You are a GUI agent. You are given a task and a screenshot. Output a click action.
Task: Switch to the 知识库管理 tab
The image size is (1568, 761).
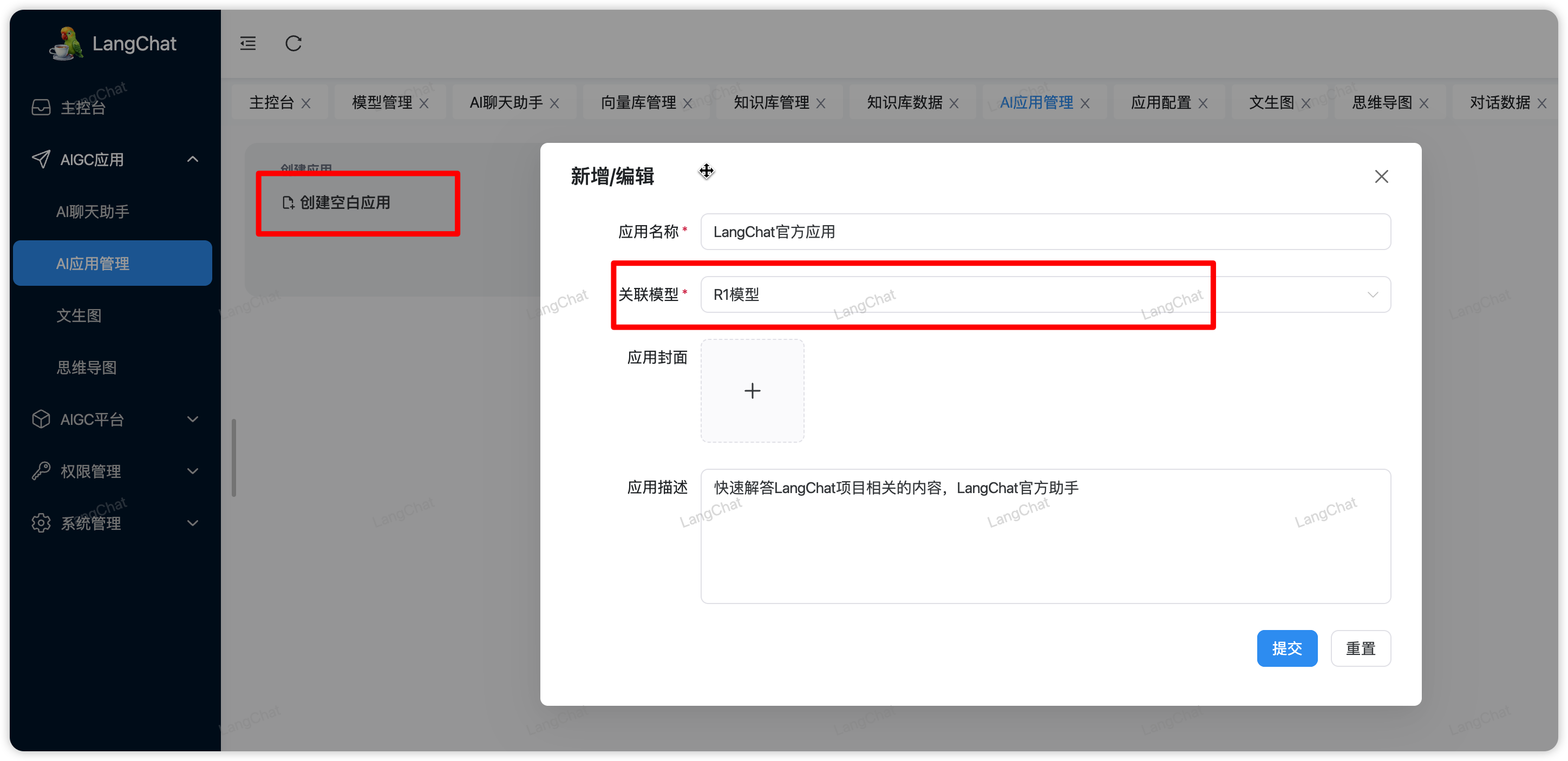(771, 103)
